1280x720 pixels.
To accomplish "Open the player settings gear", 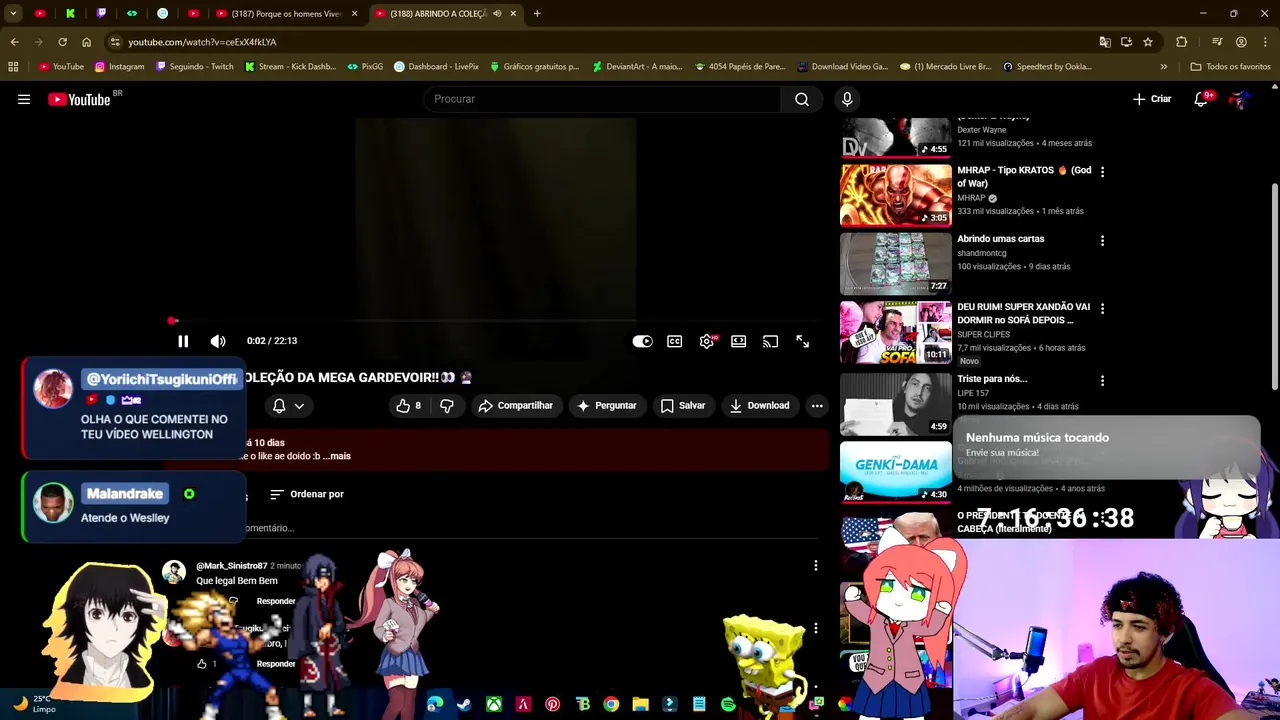I will (707, 341).
